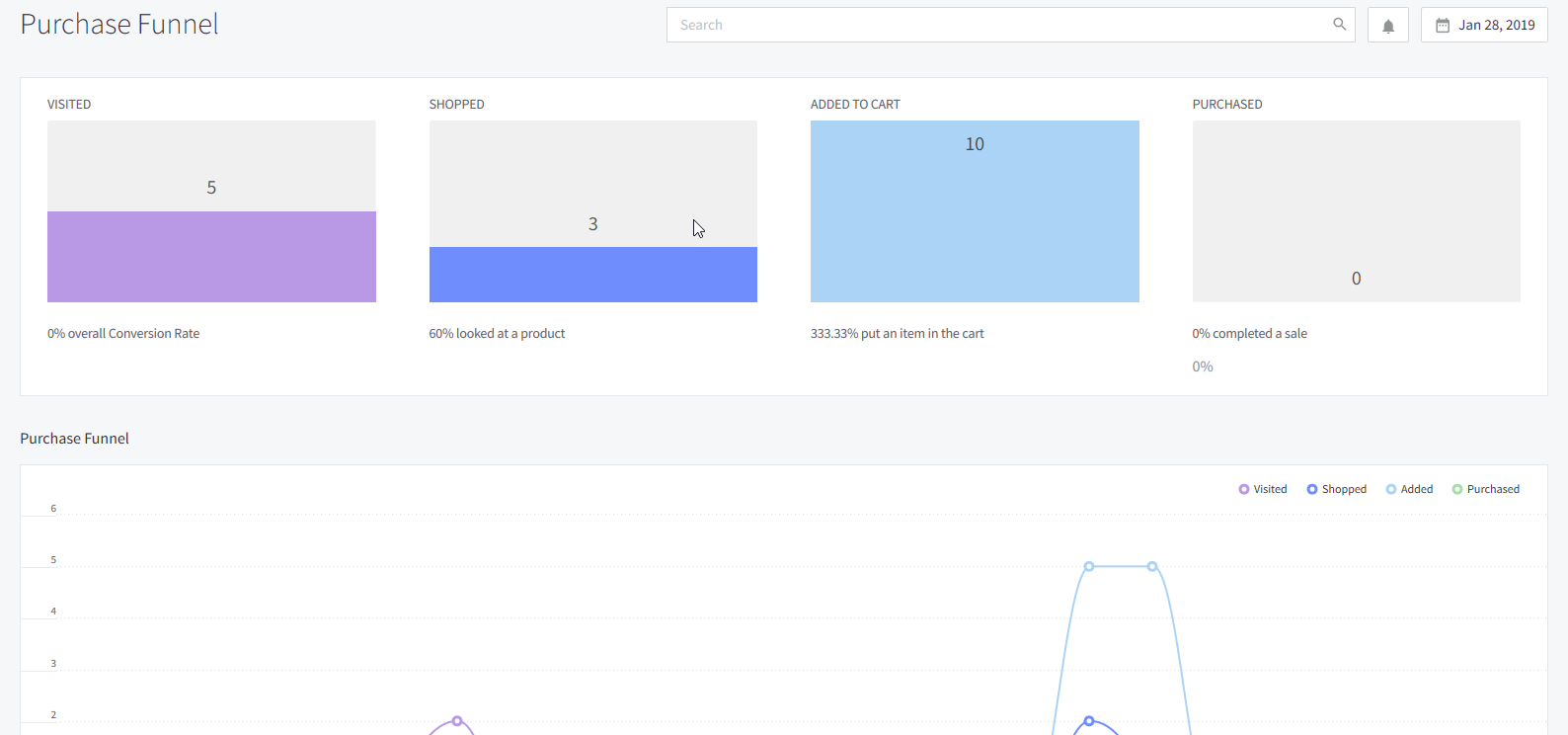
Task: Click the calendar icon in date button
Action: click(1443, 26)
